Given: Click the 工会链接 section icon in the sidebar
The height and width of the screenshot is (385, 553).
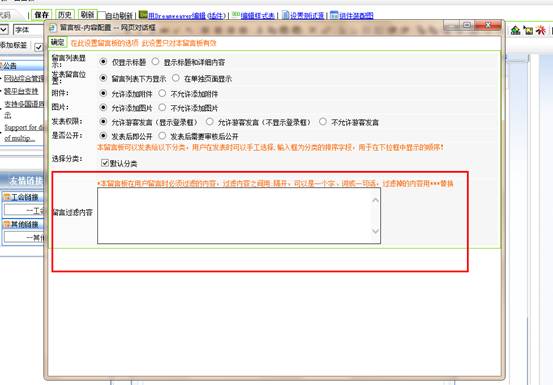Looking at the screenshot, I should 7,197.
